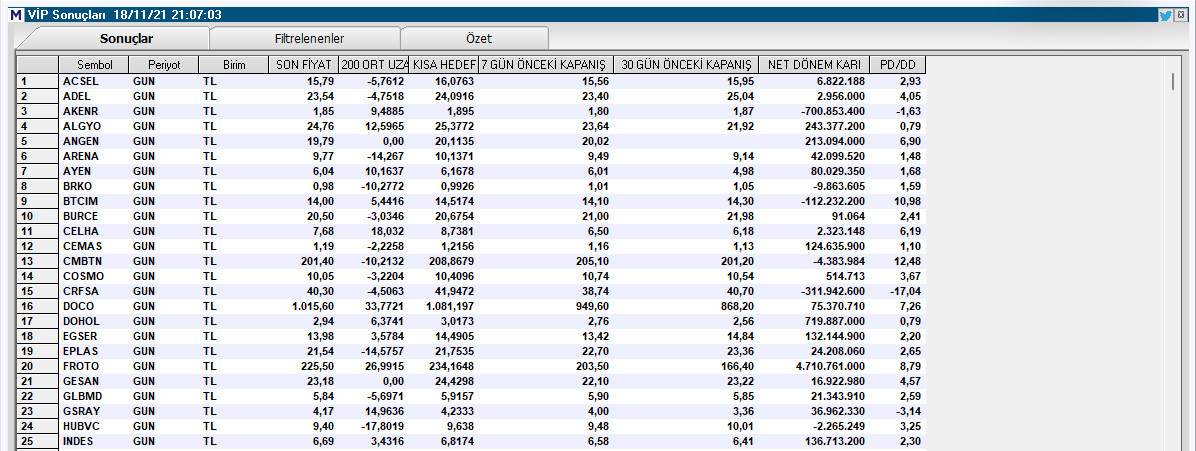Click the 200 ORT UZA column header
Viewport: 1196px width, 451px height.
pos(374,65)
